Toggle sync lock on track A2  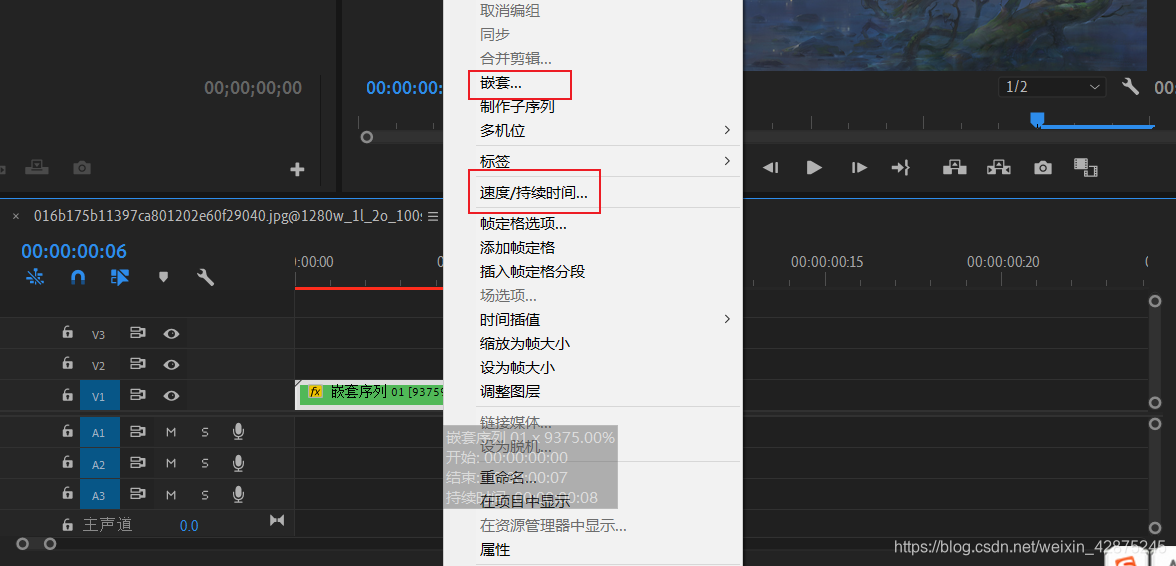(137, 463)
